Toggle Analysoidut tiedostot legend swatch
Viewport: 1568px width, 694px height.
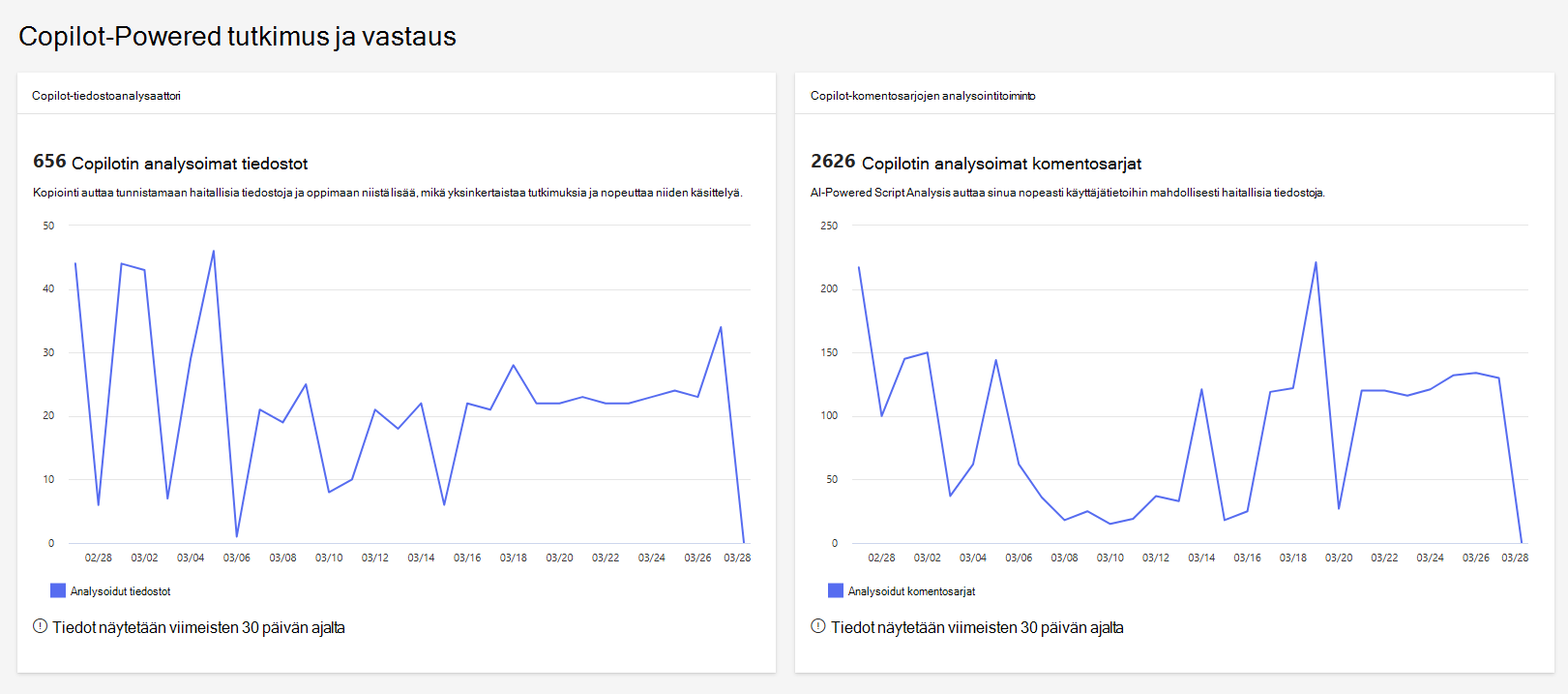(58, 590)
